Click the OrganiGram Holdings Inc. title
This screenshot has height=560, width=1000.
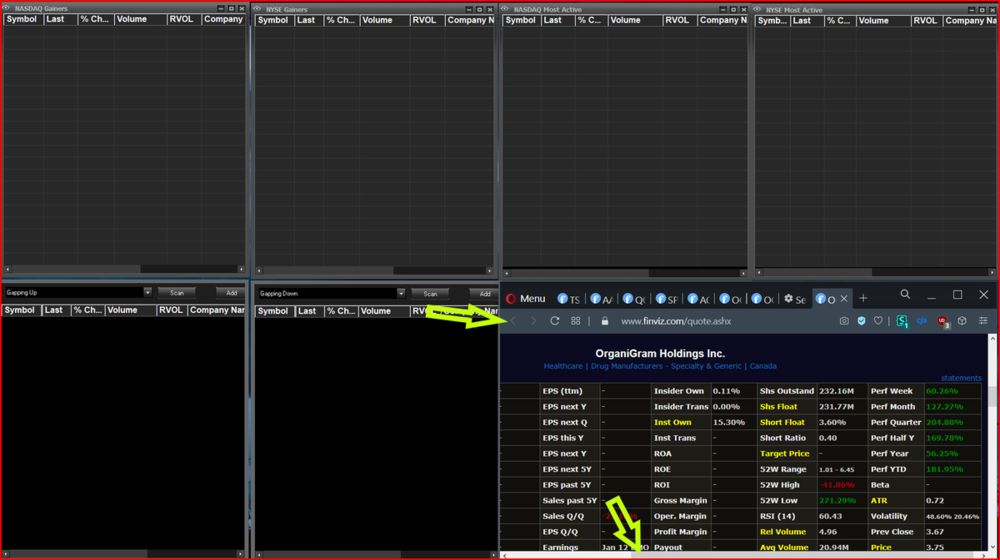coord(660,353)
